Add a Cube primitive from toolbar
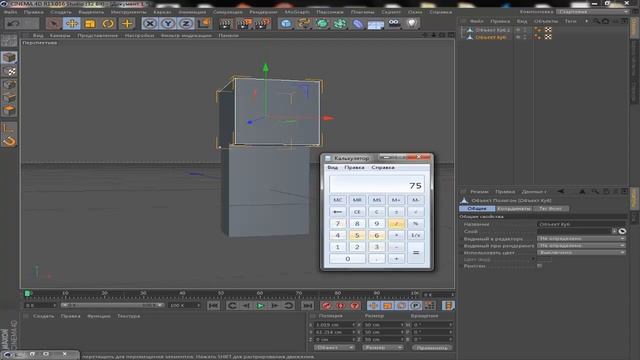The image size is (640, 360). tap(286, 24)
